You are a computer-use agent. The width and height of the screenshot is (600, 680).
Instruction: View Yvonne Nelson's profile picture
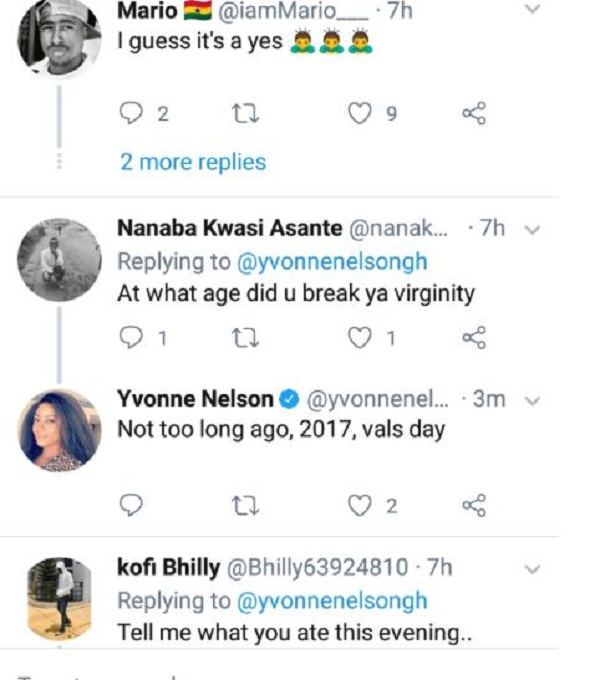point(59,430)
